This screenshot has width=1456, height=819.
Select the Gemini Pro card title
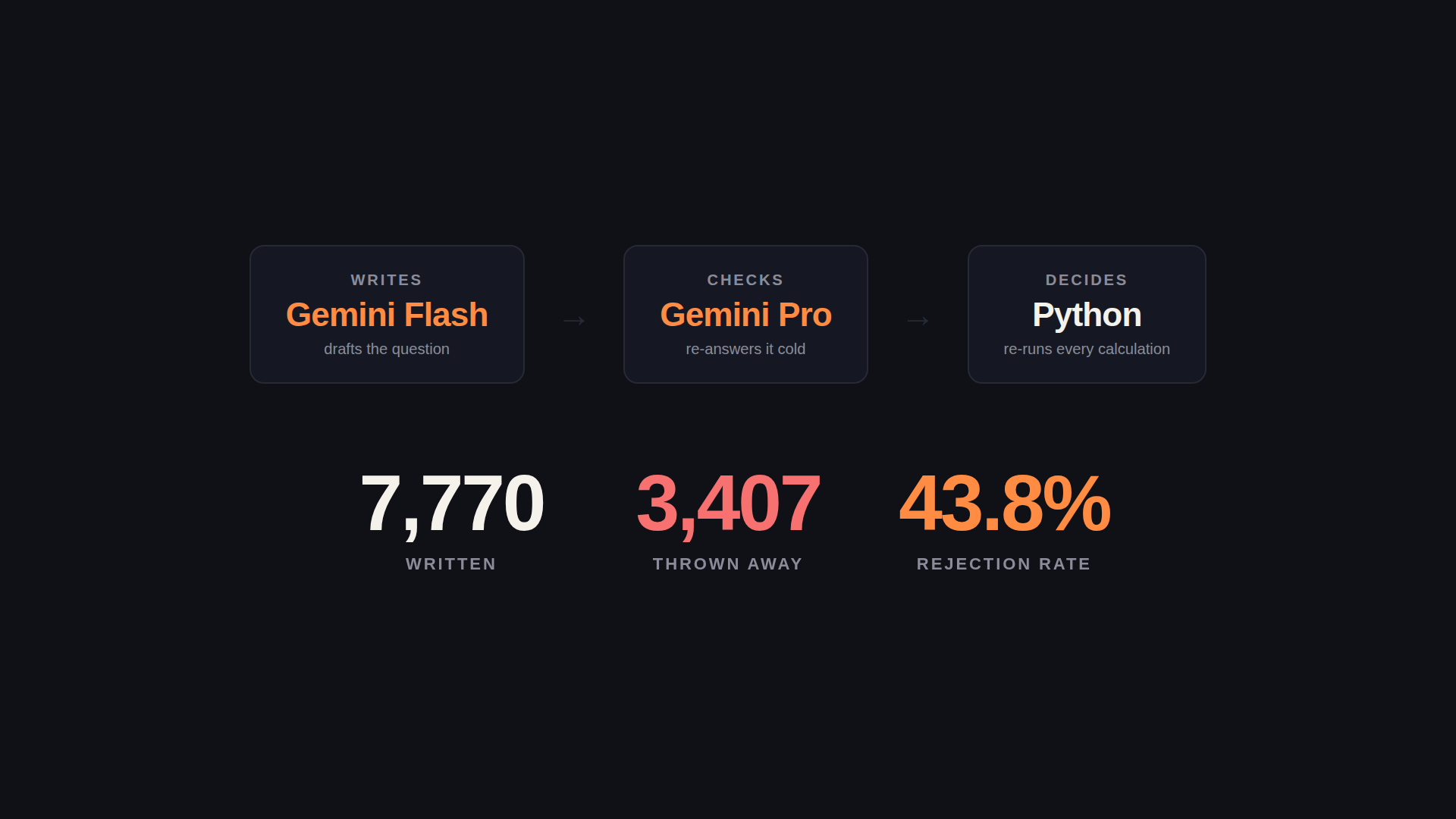point(745,315)
